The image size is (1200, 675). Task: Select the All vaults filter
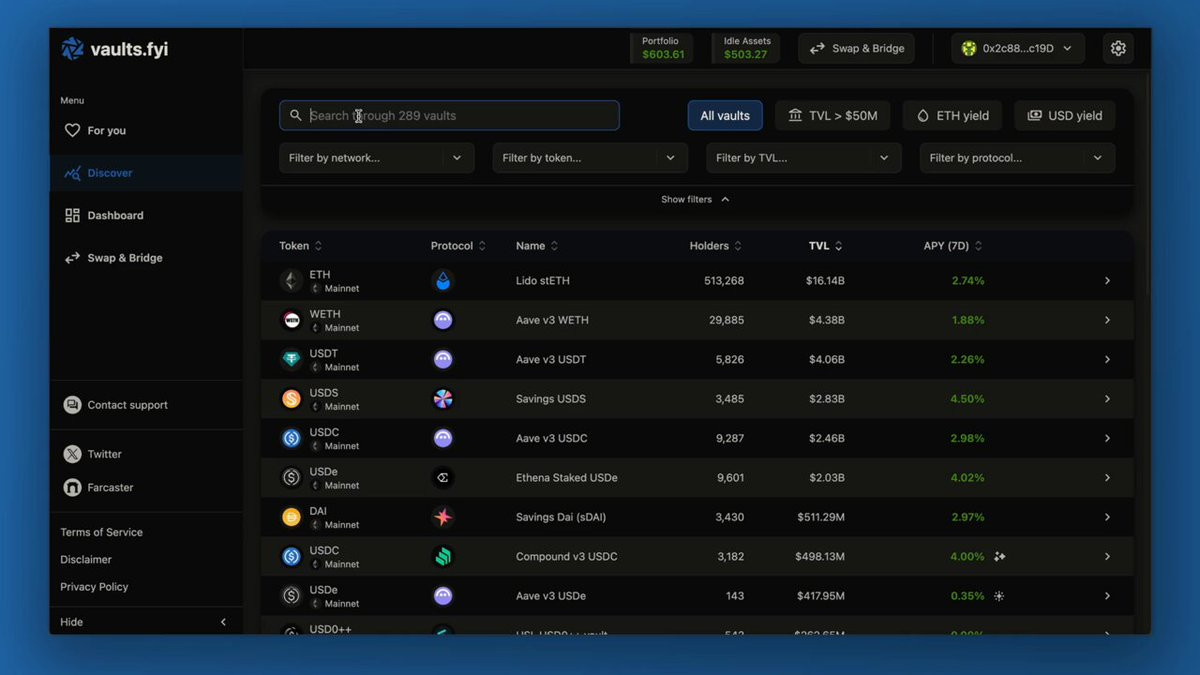tap(725, 115)
